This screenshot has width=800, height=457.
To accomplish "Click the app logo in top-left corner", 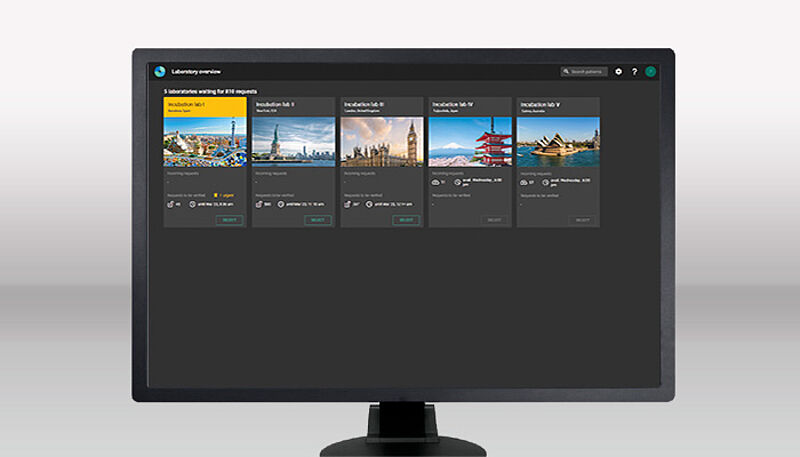I will coord(159,72).
